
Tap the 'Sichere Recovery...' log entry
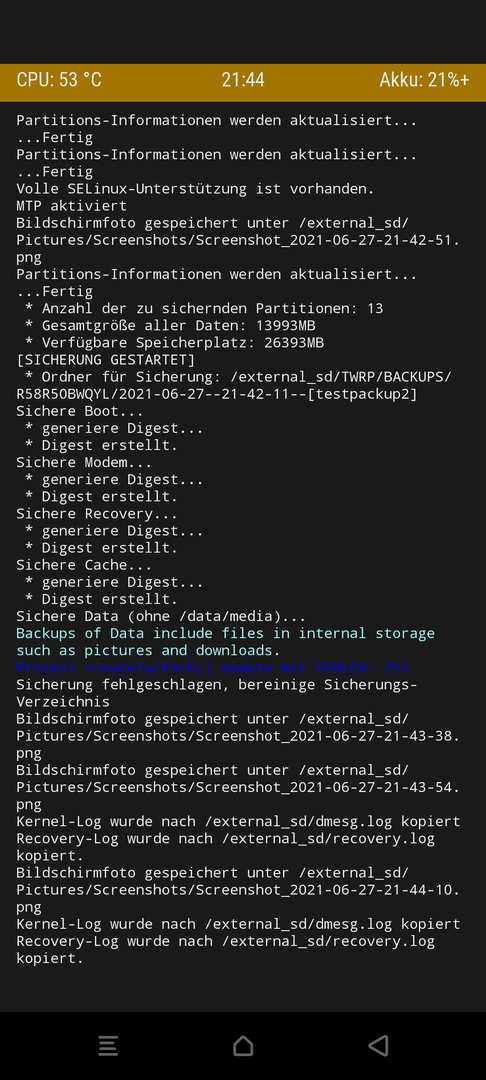tap(97, 514)
